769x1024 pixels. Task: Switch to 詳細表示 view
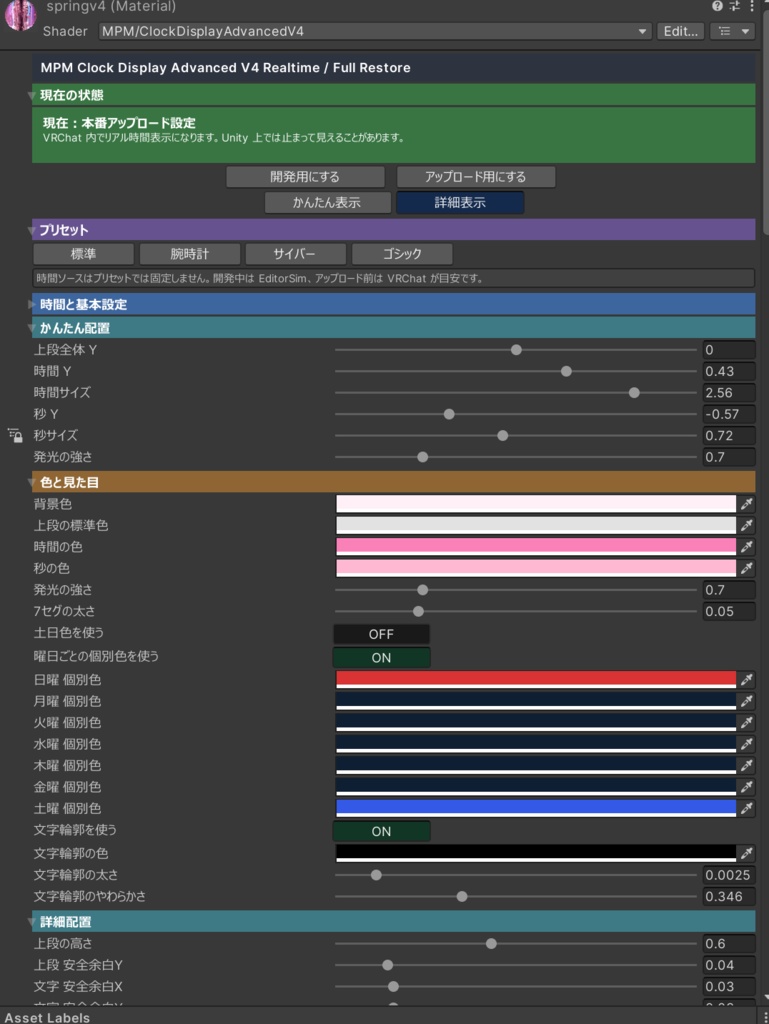point(460,202)
